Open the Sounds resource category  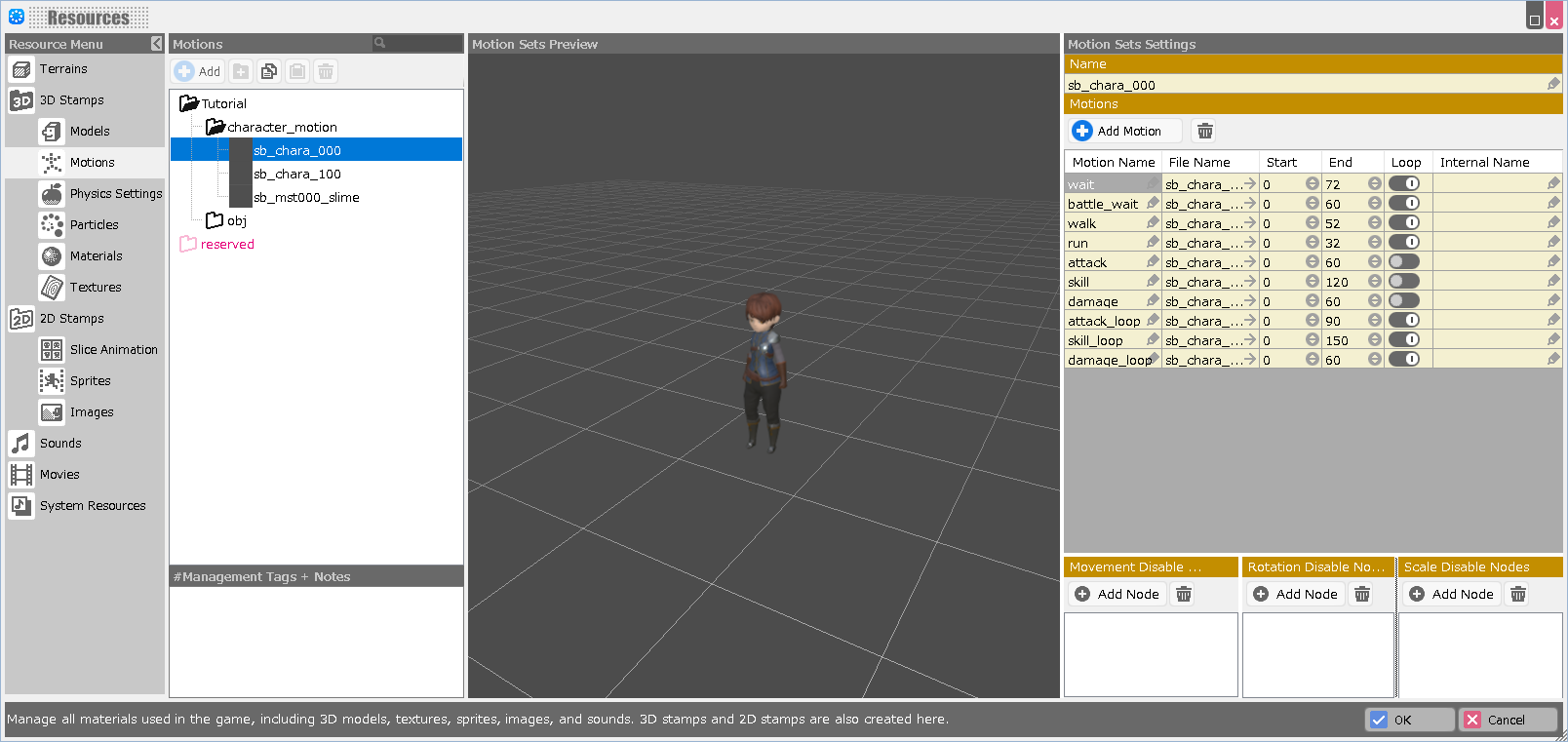[x=60, y=444]
